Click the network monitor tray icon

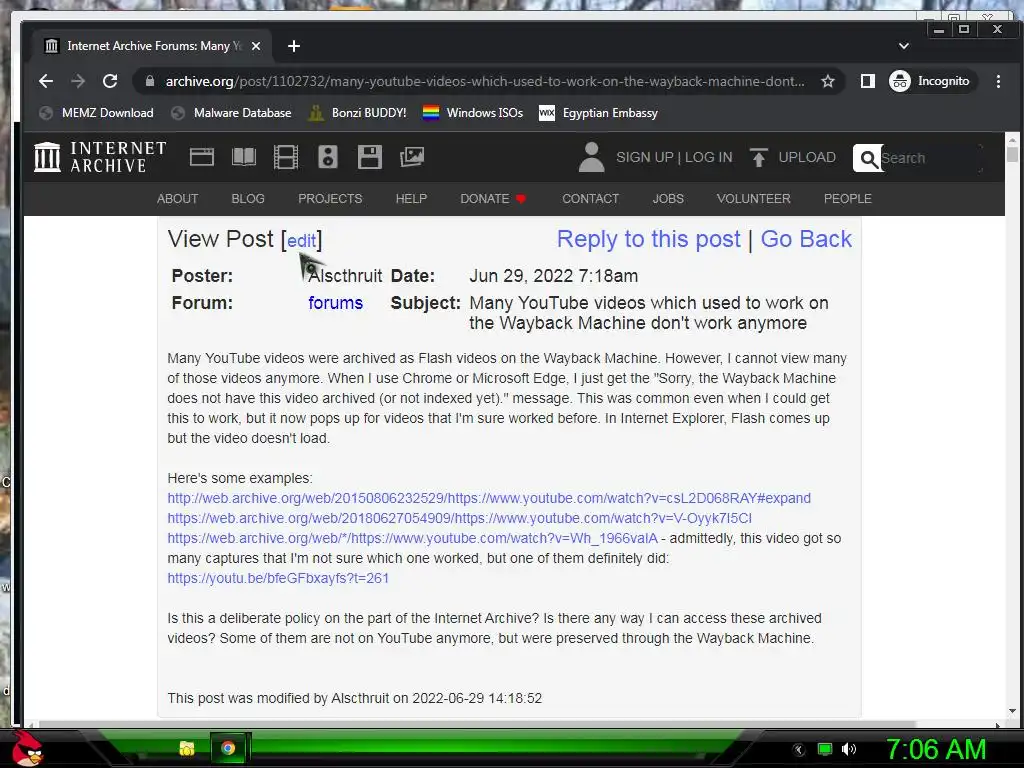click(825, 749)
